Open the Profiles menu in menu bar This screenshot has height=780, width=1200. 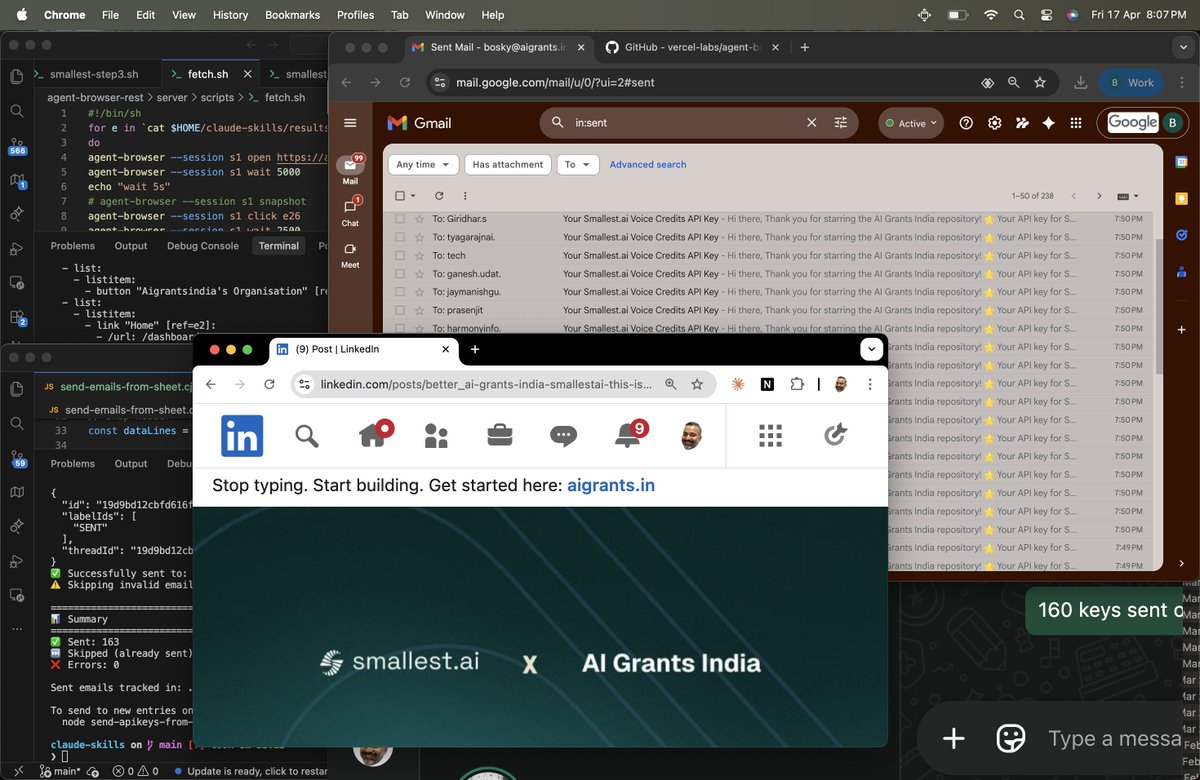point(355,15)
